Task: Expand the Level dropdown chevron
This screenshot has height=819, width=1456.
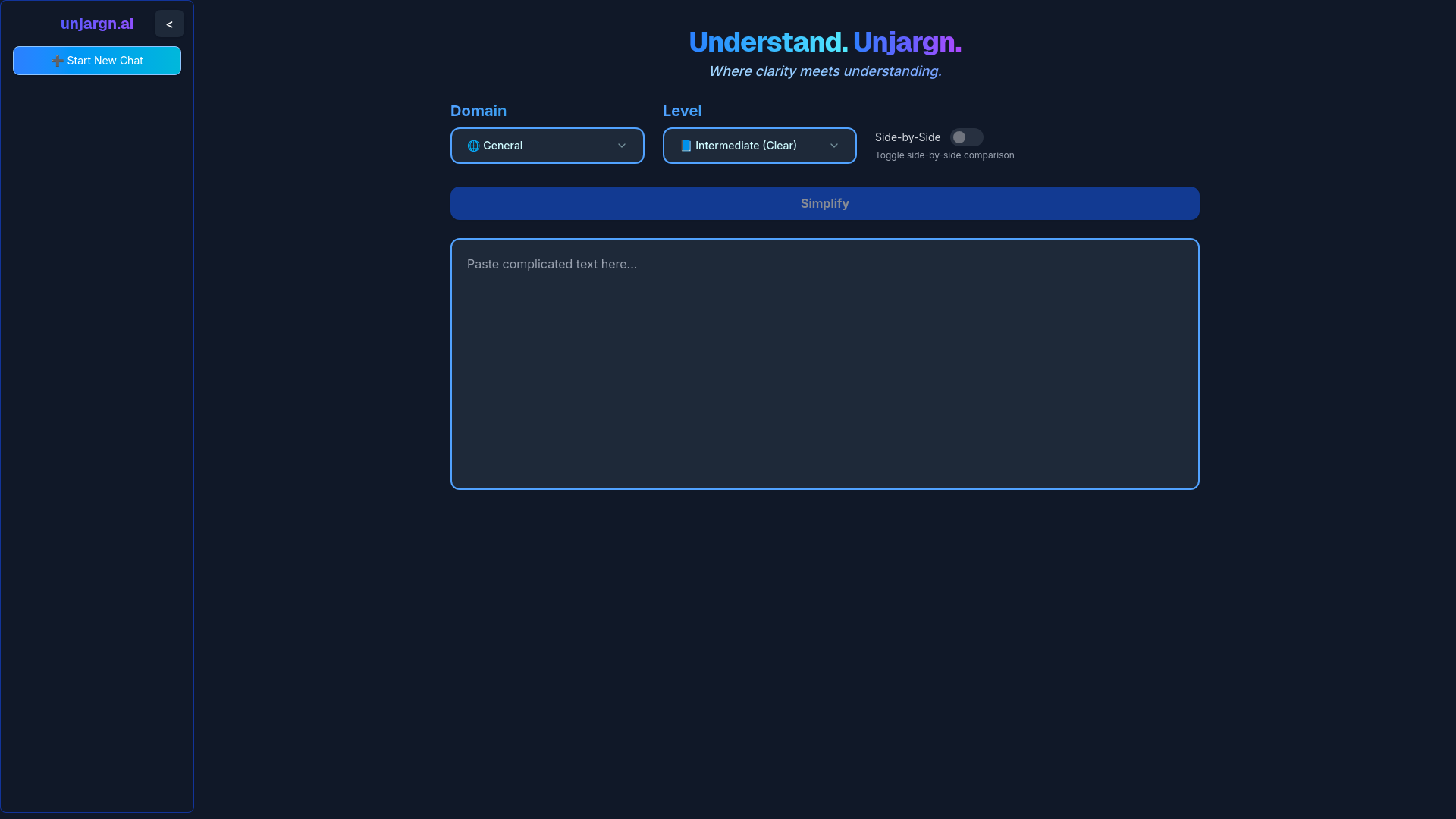Action: point(834,146)
